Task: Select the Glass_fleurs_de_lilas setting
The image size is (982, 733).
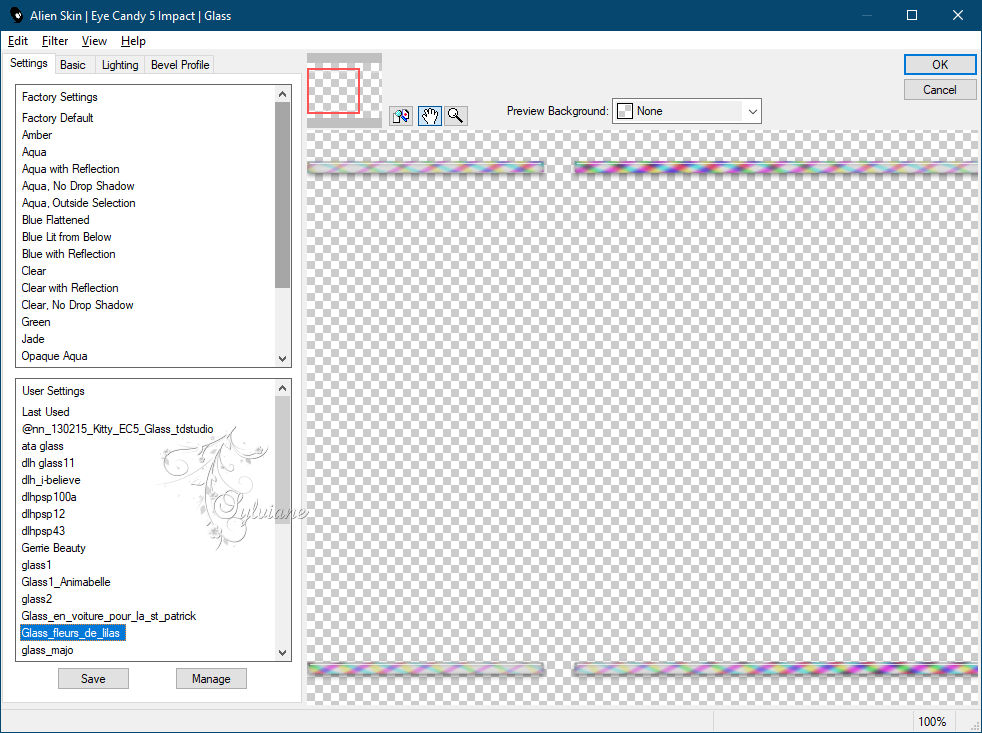Action: pyautogui.click(x=73, y=633)
